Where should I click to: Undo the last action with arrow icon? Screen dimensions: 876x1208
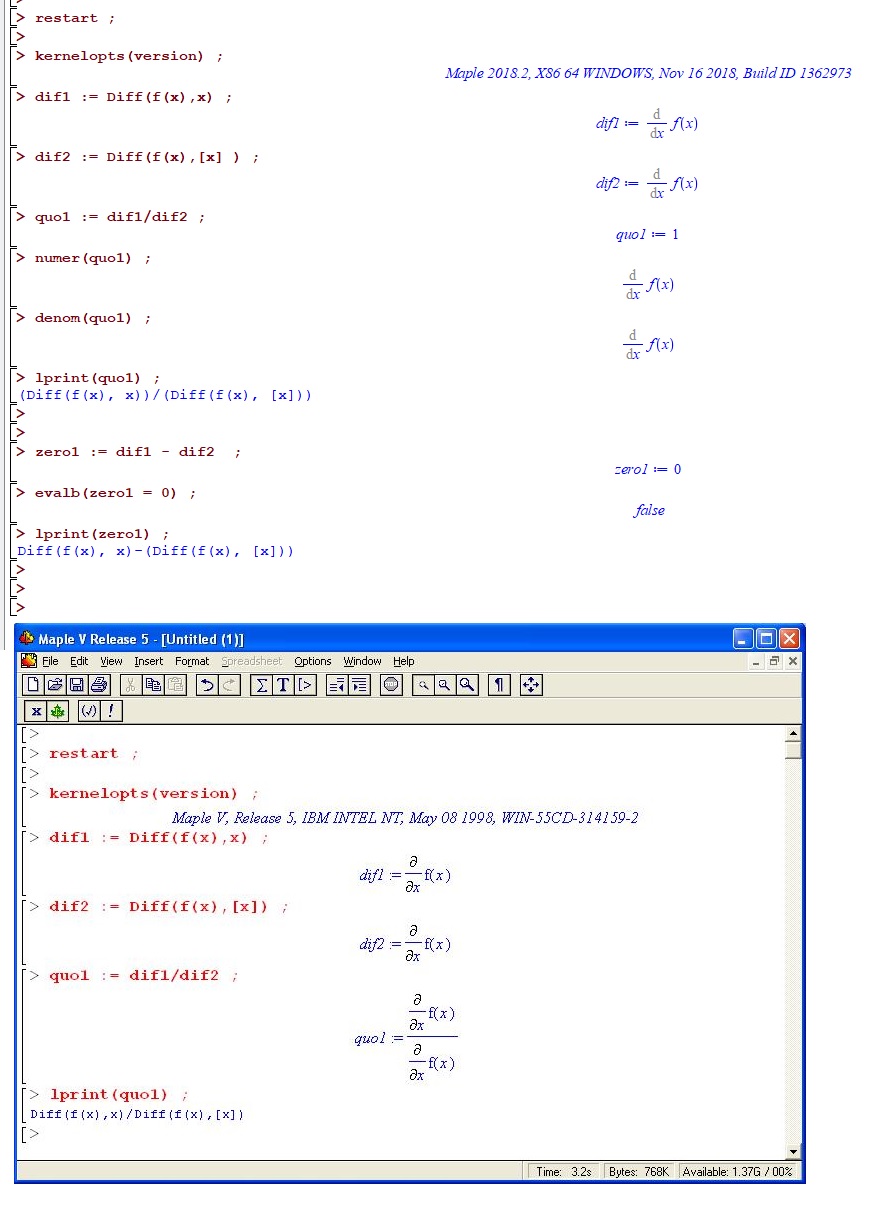[x=206, y=685]
